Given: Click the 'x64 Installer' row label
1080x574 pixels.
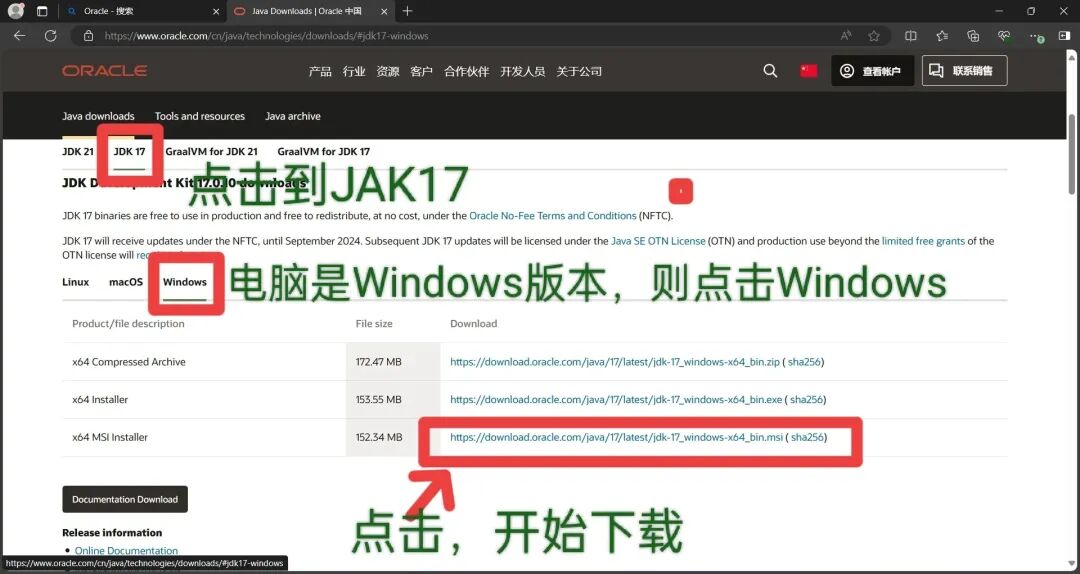Looking at the screenshot, I should (x=100, y=400).
